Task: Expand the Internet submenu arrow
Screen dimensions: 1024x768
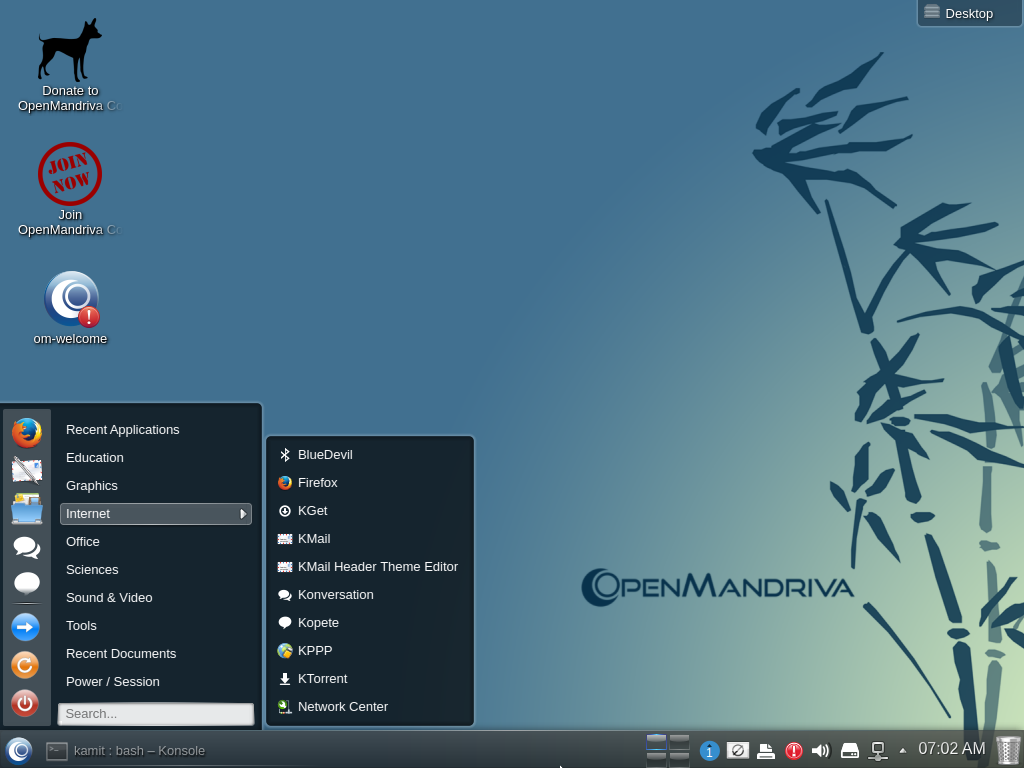Action: click(x=242, y=514)
